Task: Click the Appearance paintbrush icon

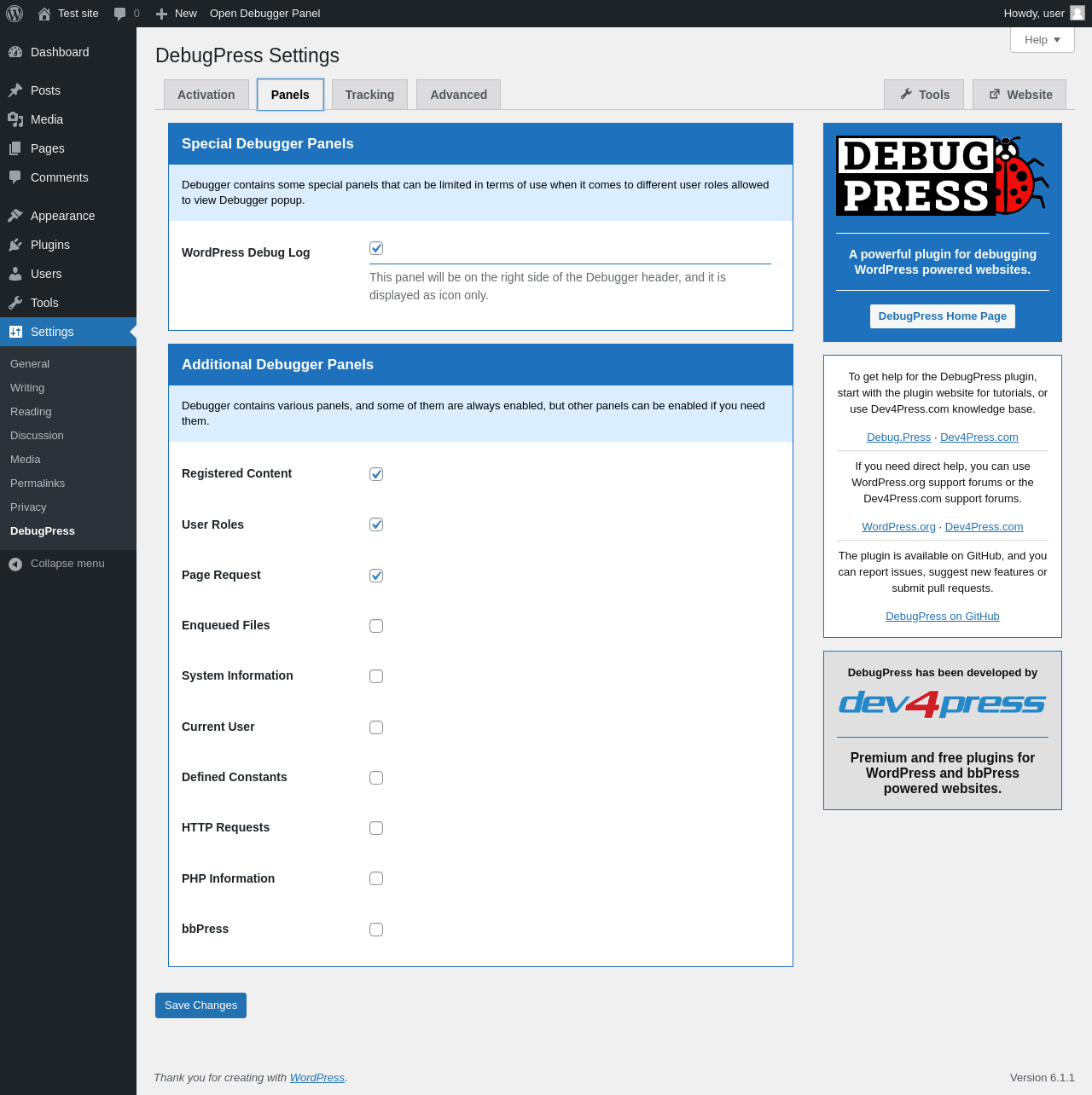Action: tap(15, 216)
